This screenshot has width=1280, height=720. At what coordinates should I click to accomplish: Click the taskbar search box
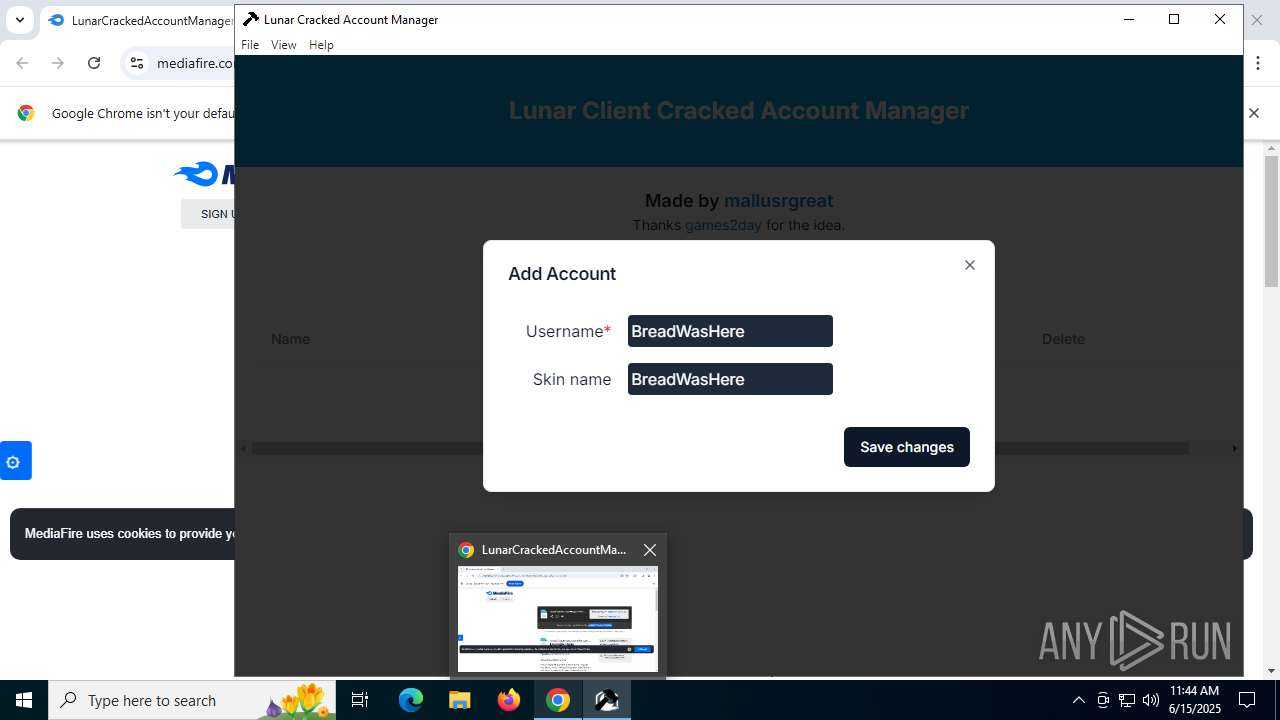click(x=194, y=700)
